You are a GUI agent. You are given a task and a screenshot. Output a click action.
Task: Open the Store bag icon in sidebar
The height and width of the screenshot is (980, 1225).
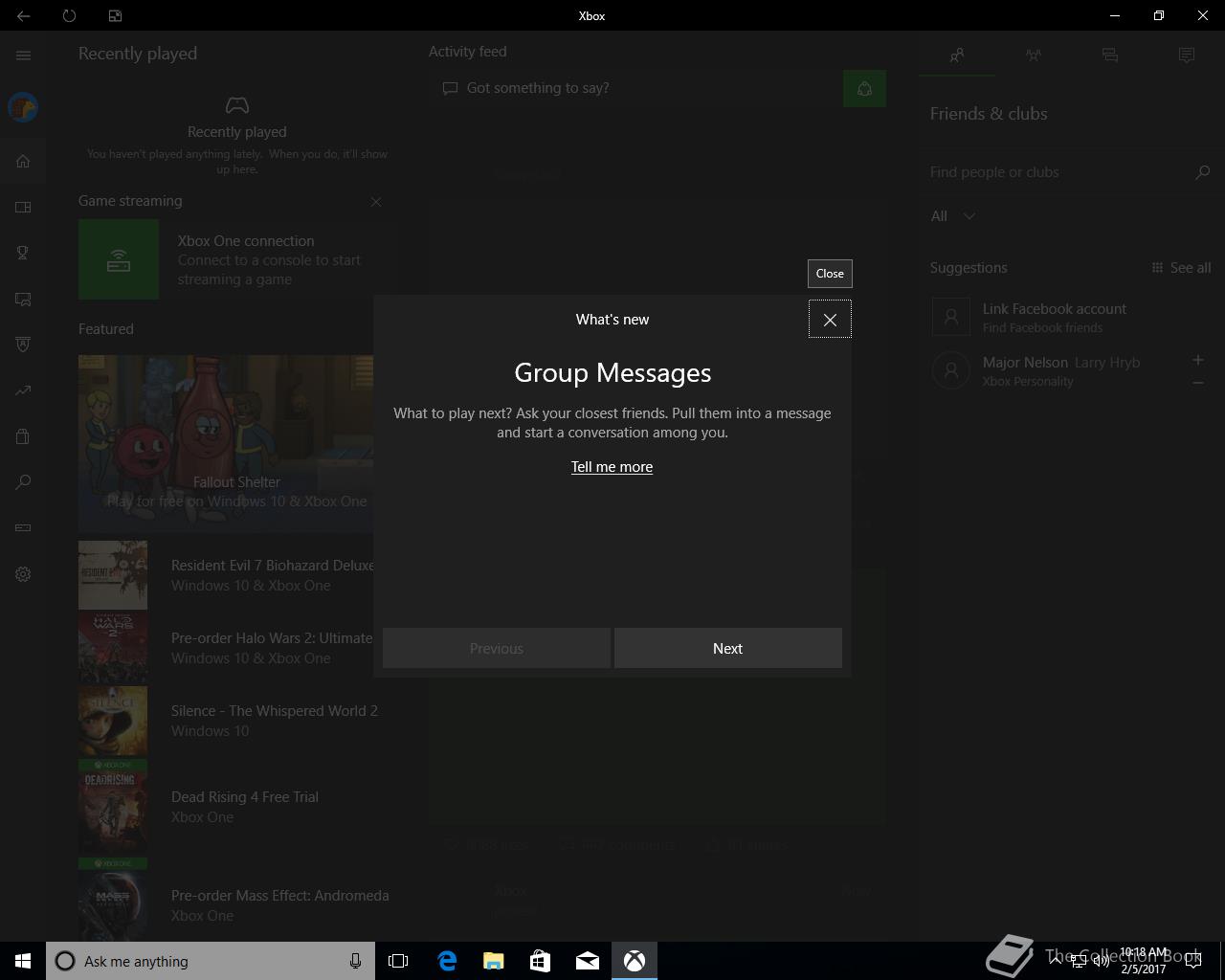[x=23, y=436]
